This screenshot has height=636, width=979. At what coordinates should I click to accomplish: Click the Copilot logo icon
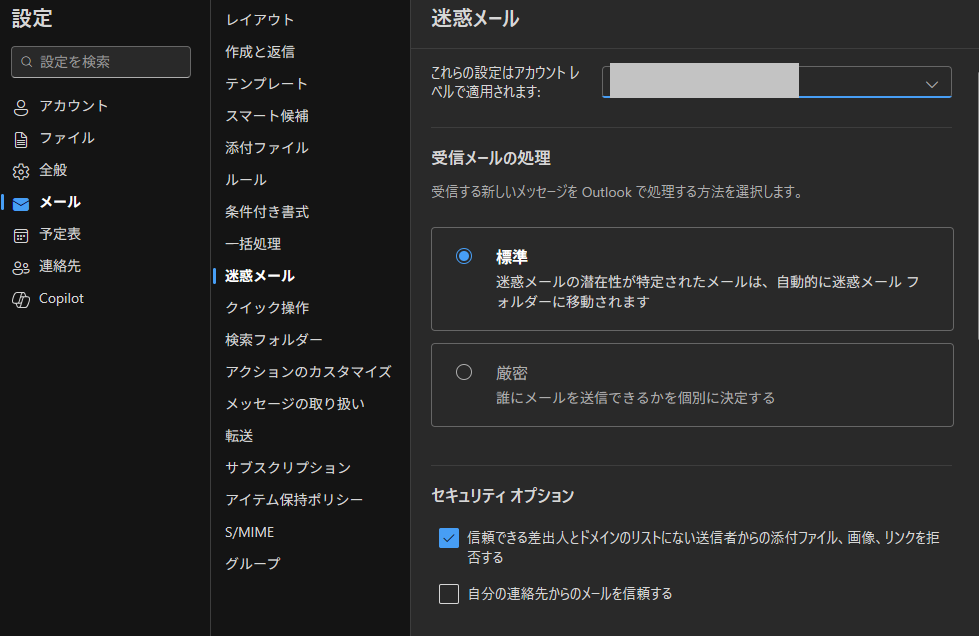21,300
